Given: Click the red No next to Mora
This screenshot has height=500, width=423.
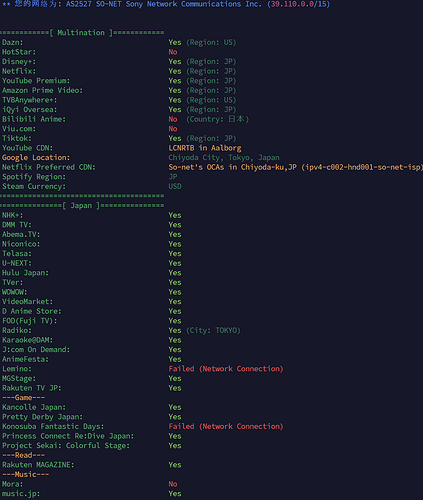Looking at the screenshot, I should click(173, 484).
